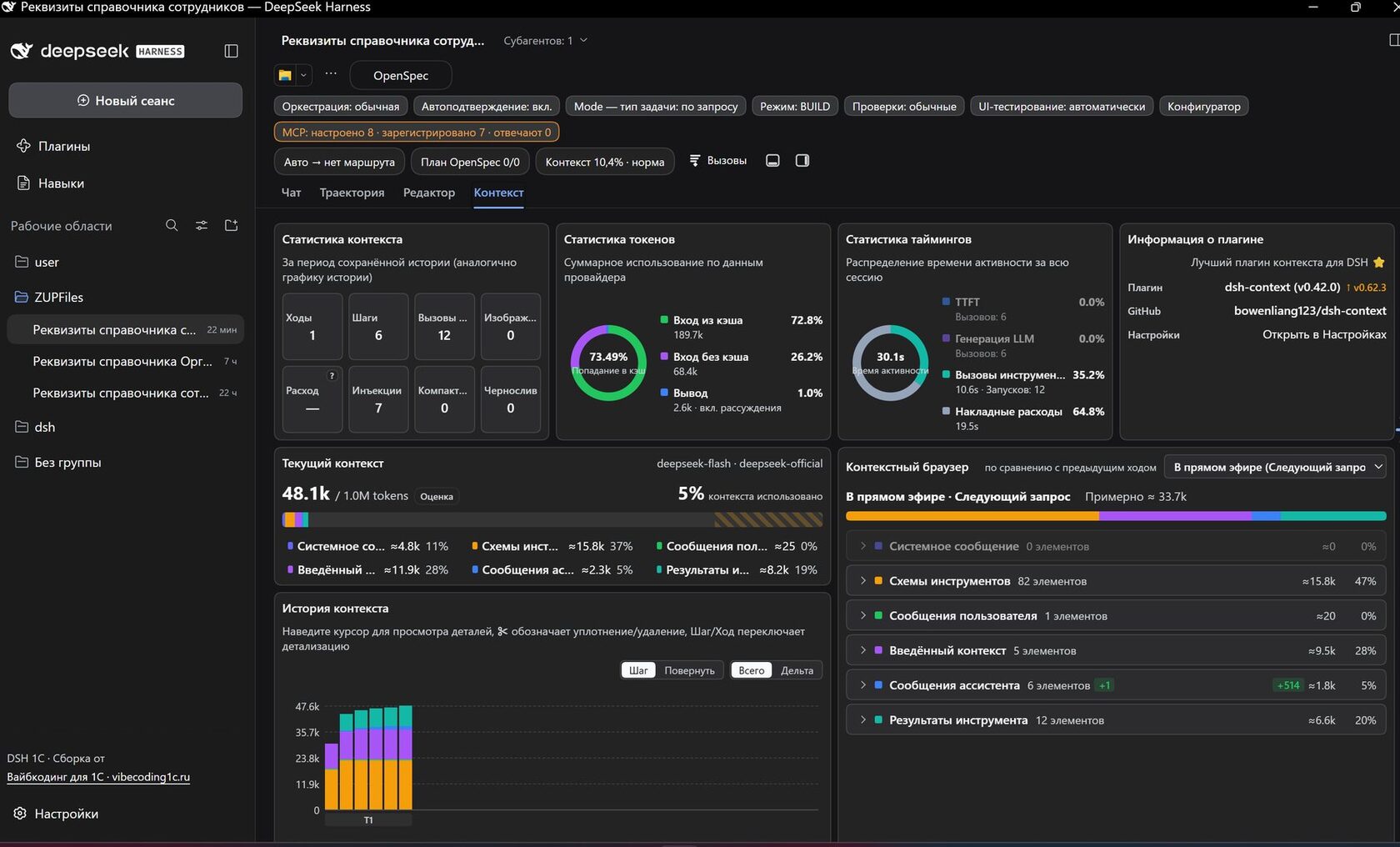The height and width of the screenshot is (847, 1400).
Task: Switch to Редактор tab
Action: click(429, 193)
